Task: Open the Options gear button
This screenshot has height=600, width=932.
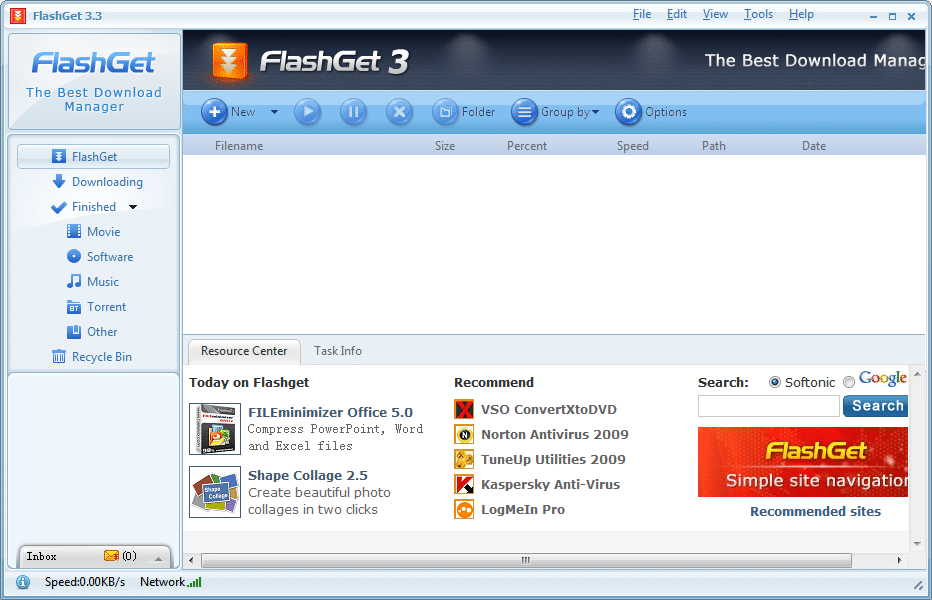Action: 651,112
